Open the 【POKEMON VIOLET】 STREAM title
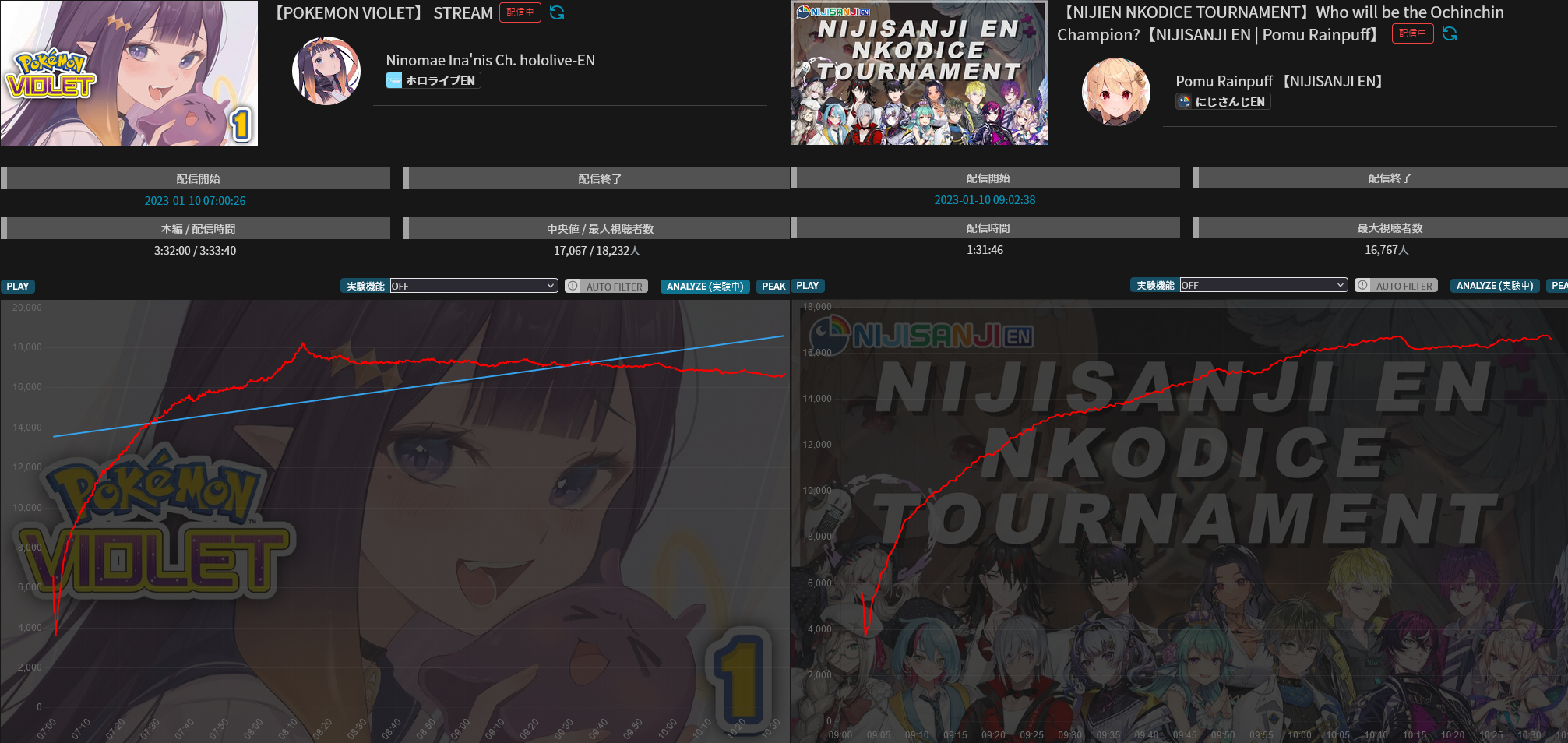Image resolution: width=1568 pixels, height=743 pixels. point(382,13)
